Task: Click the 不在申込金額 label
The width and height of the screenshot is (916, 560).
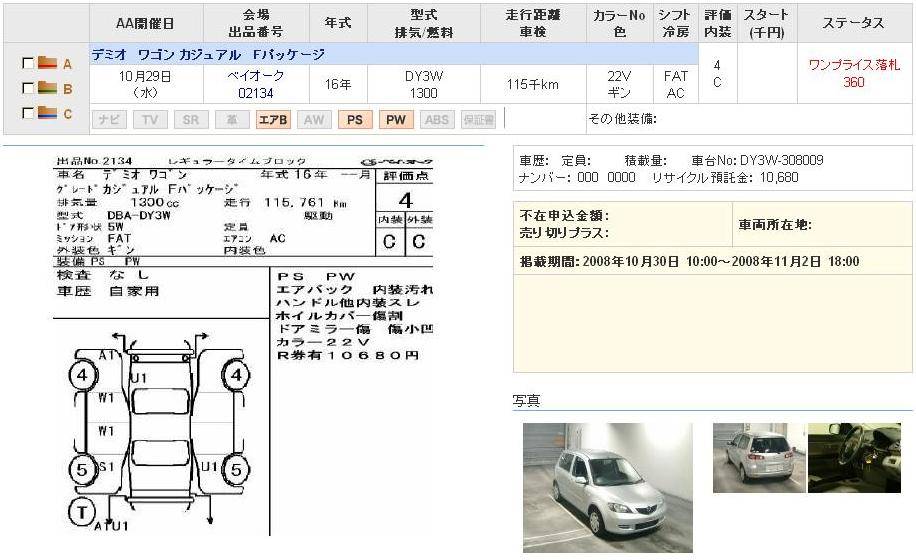Action: tap(564, 215)
